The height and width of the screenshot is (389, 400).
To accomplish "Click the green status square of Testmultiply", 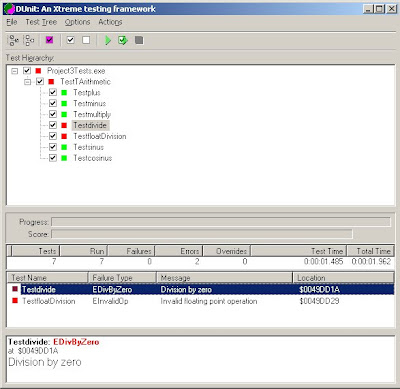I will click(64, 114).
